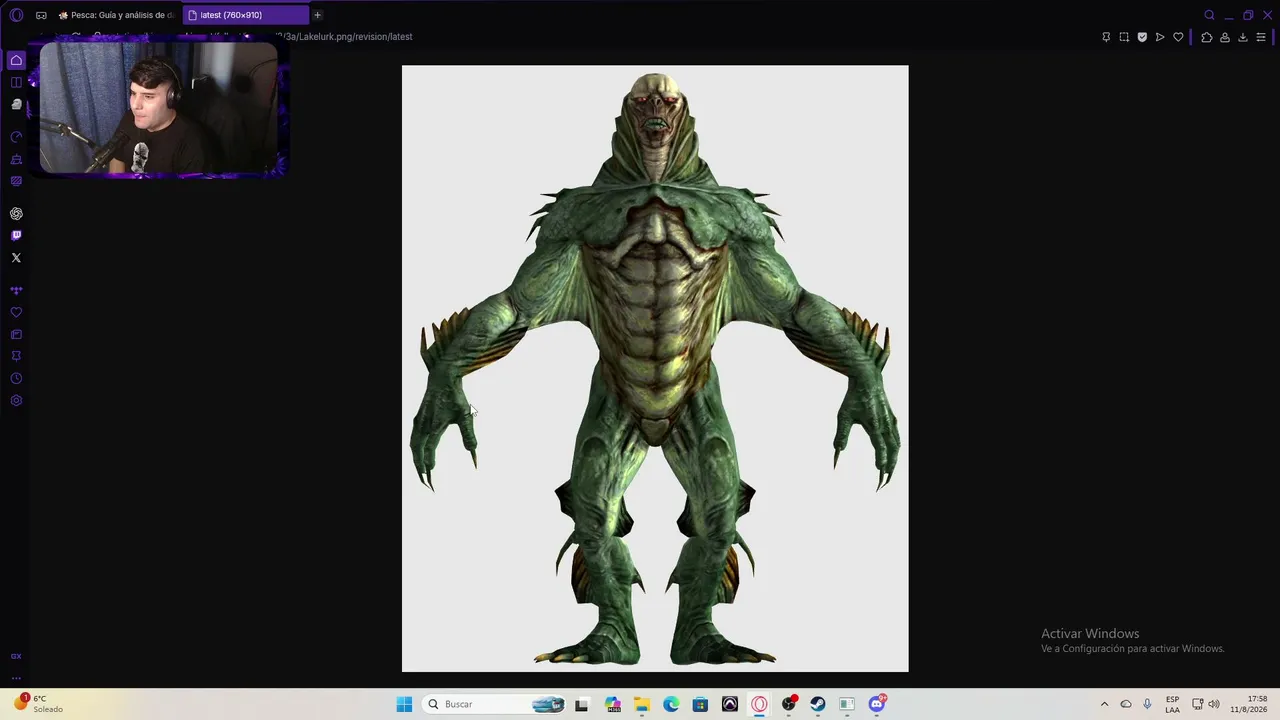Open Steam from the taskbar

pos(818,704)
